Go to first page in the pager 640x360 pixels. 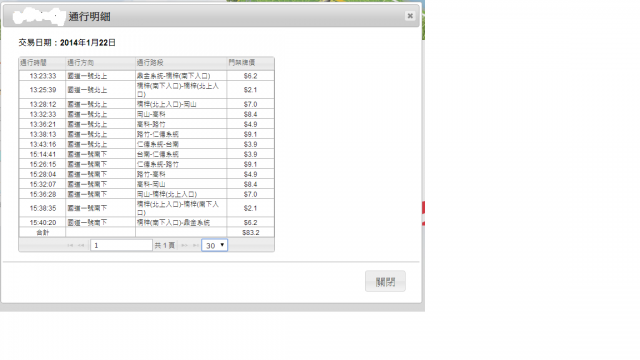tap(70, 245)
